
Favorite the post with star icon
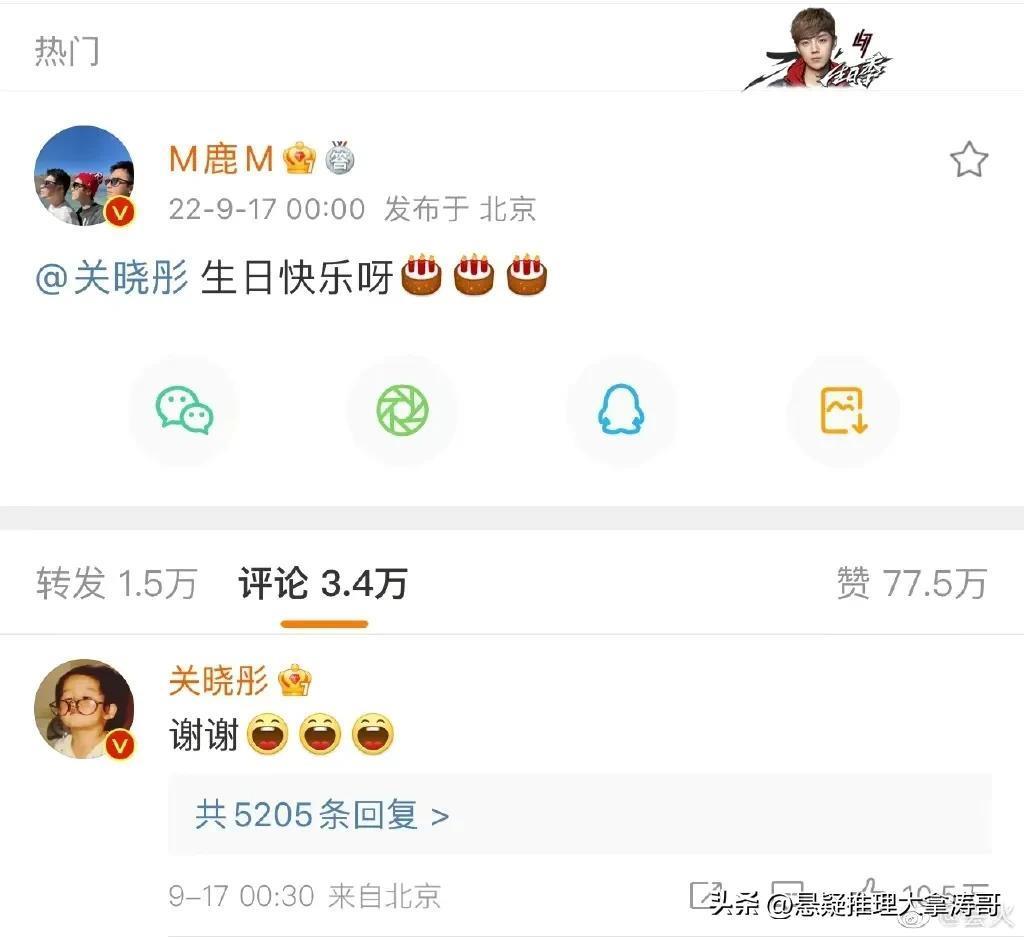click(x=968, y=160)
